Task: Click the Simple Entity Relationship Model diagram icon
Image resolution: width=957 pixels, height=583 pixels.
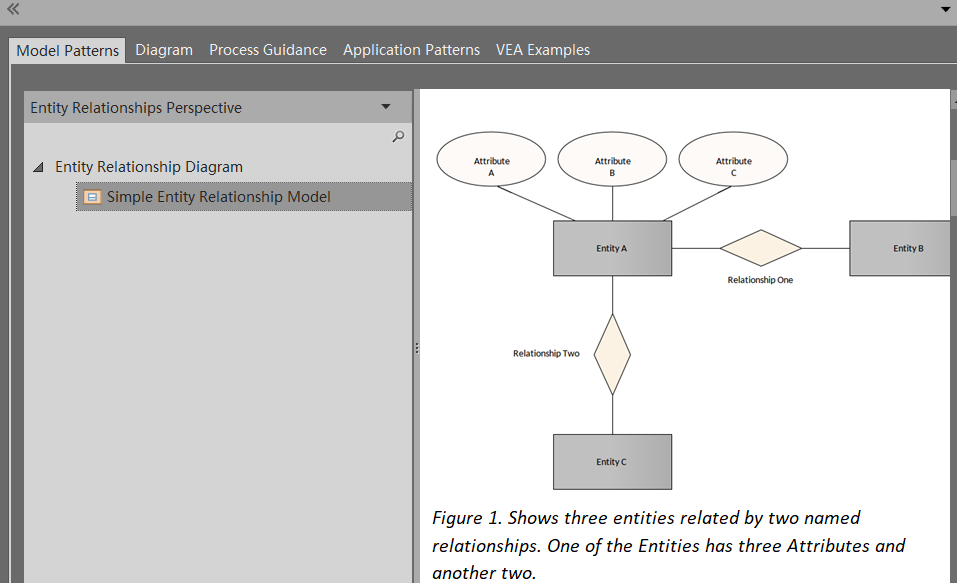Action: point(92,196)
